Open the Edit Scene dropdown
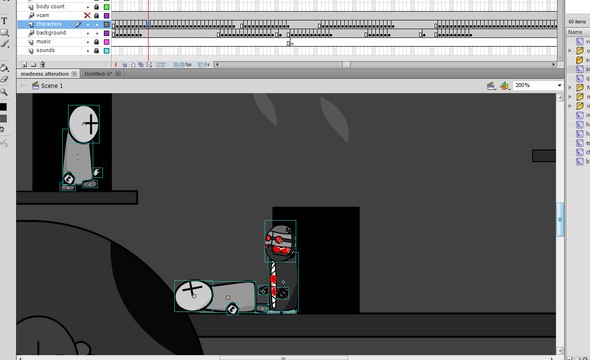This screenshot has height=360, width=590. [x=491, y=86]
